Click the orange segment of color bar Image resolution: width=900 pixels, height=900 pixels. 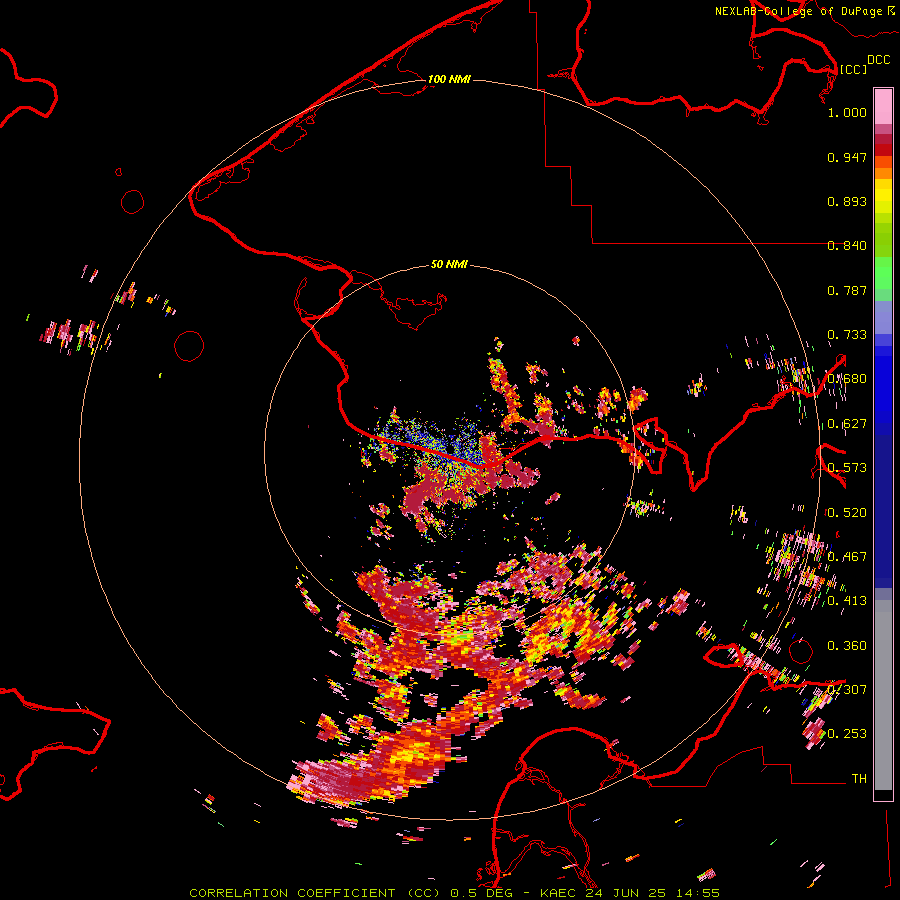click(x=883, y=173)
